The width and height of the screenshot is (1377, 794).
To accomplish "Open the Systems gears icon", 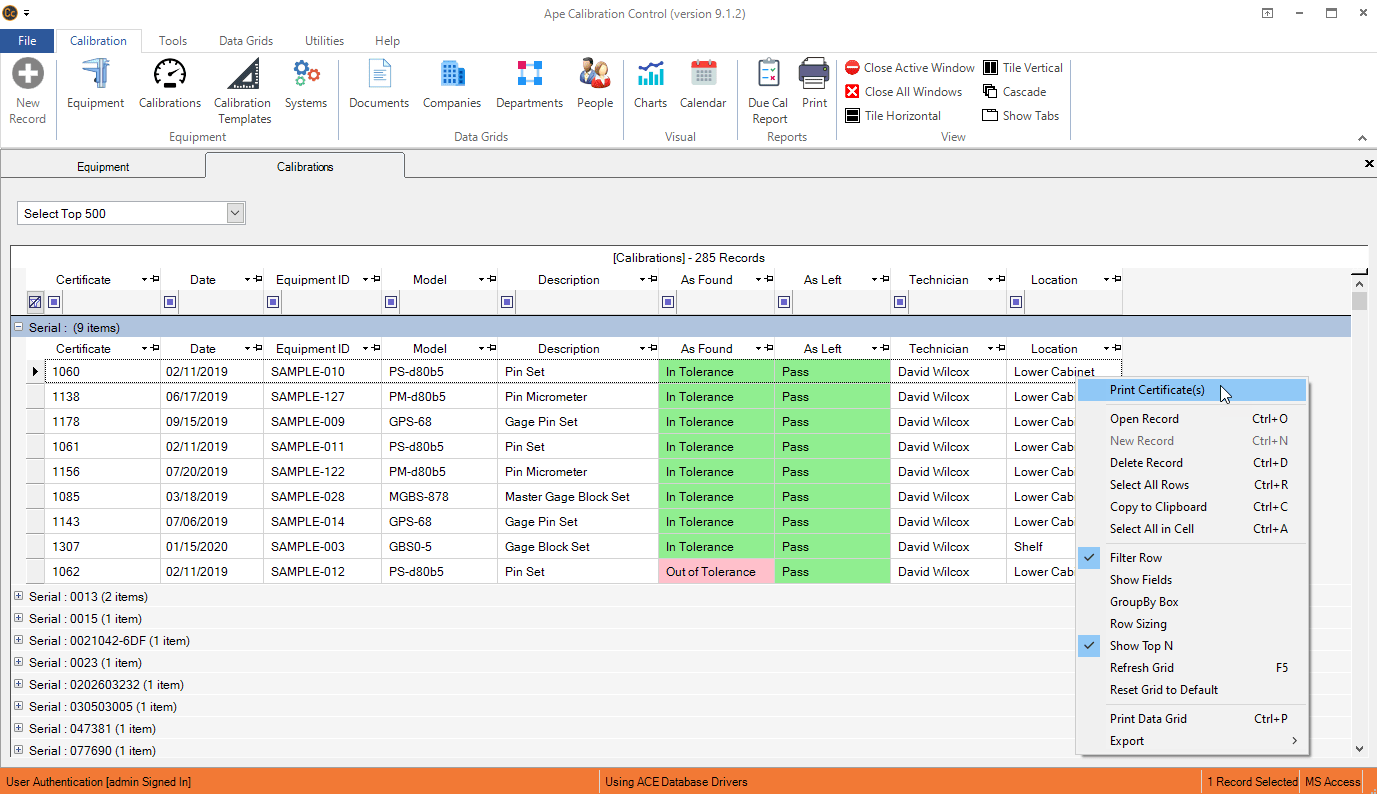I will (x=306, y=75).
